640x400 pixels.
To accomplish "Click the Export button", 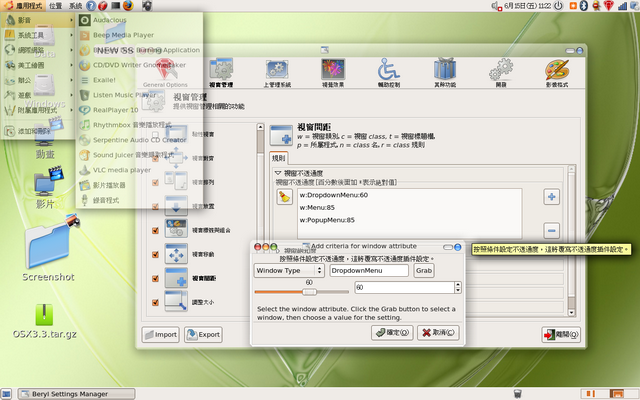I will tap(203, 335).
